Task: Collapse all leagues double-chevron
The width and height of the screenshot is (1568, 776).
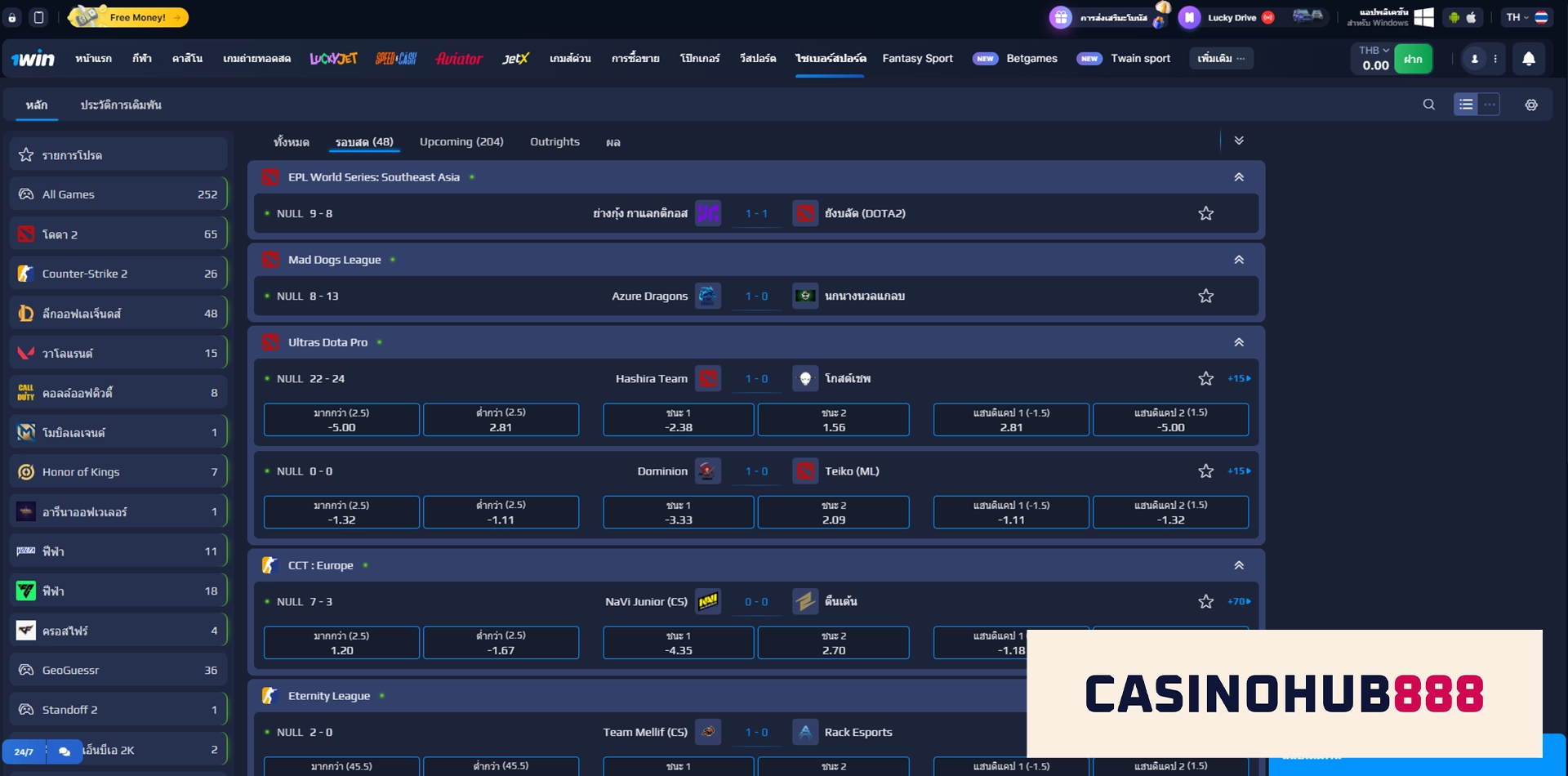Action: [x=1239, y=140]
